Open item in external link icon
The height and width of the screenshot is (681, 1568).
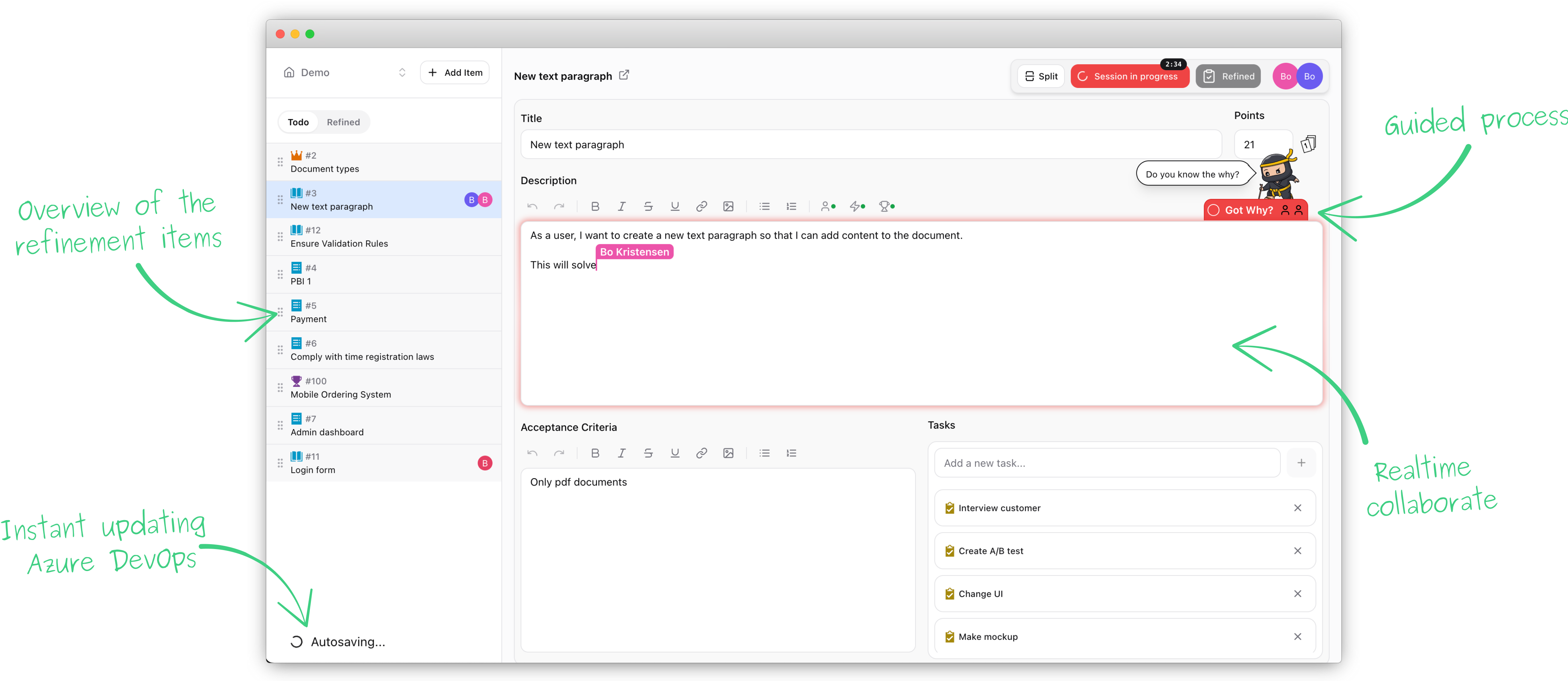point(624,75)
